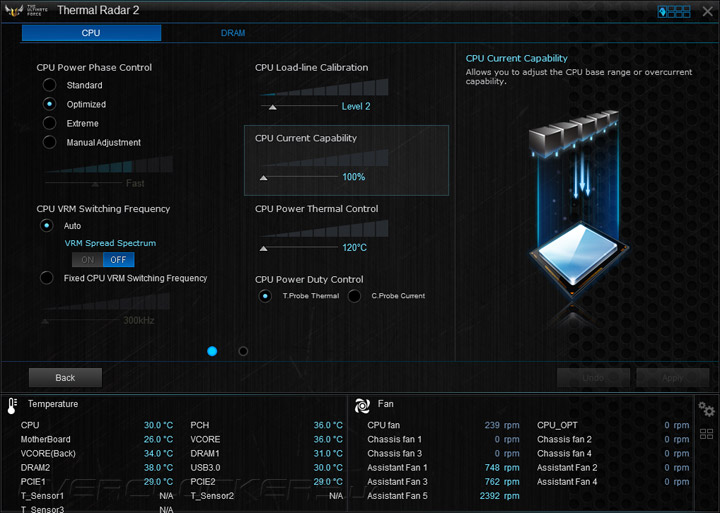Image resolution: width=720 pixels, height=513 pixels.
Task: Click the PCIE2 temperature row
Action: pyautogui.click(x=266, y=482)
